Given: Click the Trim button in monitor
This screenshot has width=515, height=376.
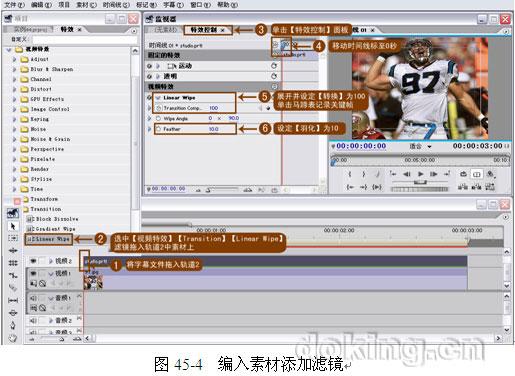Looking at the screenshot, I should (490, 187).
